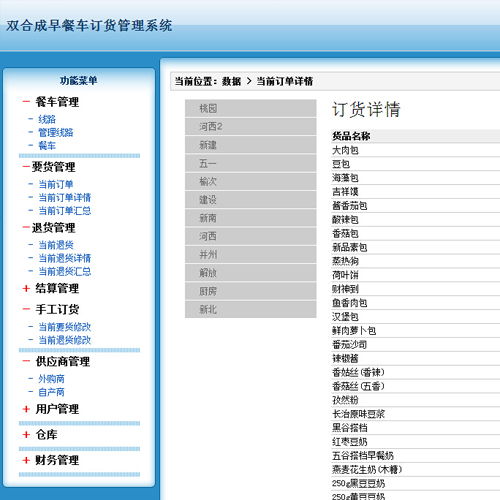This screenshot has height=500, width=500.
Task: Click the 汉堡包 row
Action: (416, 317)
